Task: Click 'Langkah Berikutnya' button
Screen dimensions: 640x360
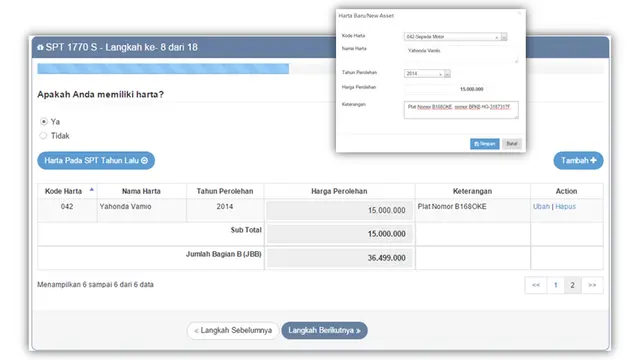Action: (x=324, y=330)
